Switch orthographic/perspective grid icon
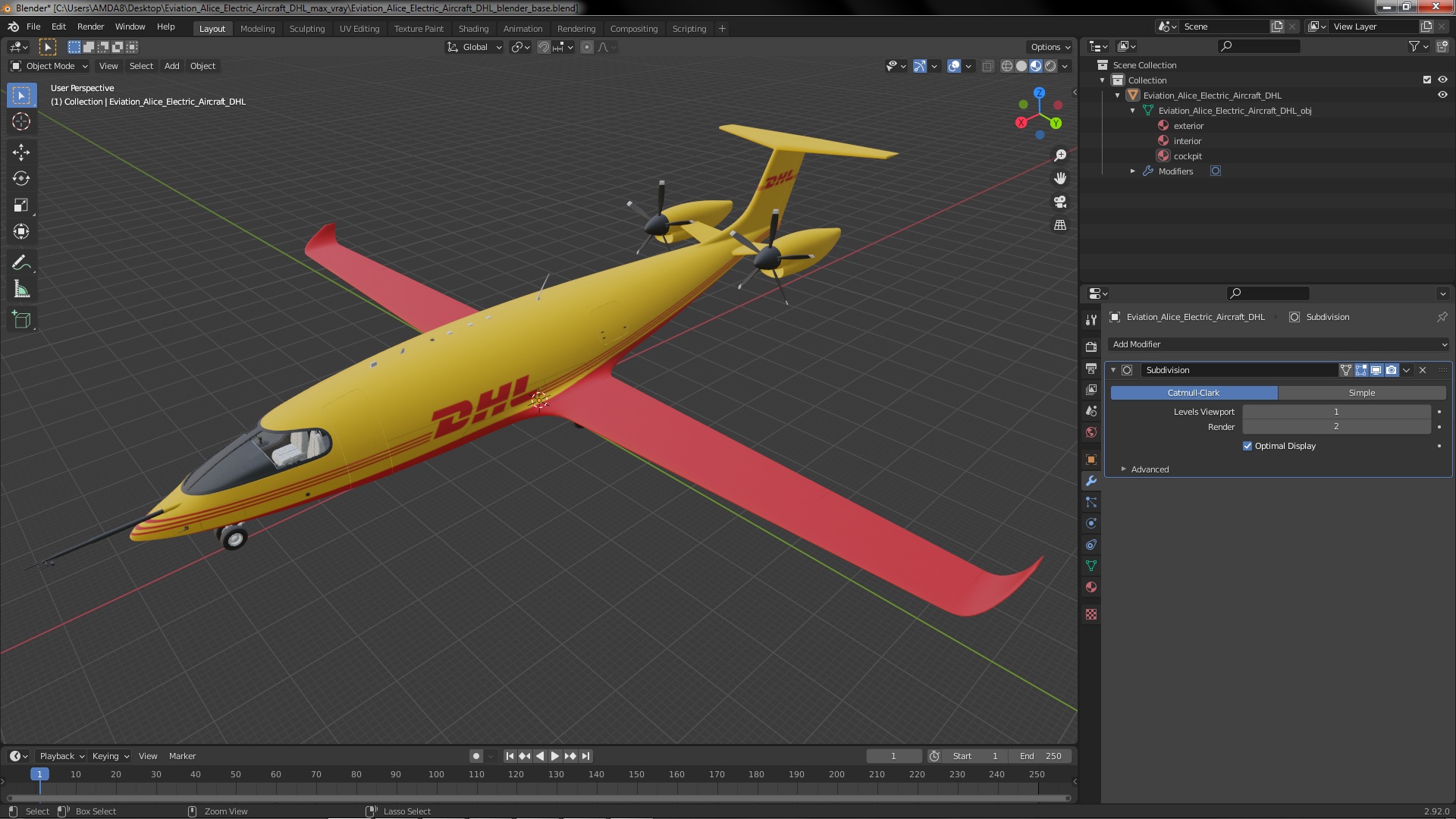 click(1060, 225)
